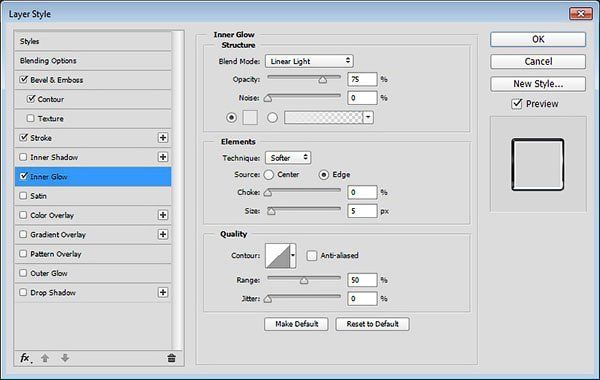Select the Bevel & Emboss row

tap(93, 80)
